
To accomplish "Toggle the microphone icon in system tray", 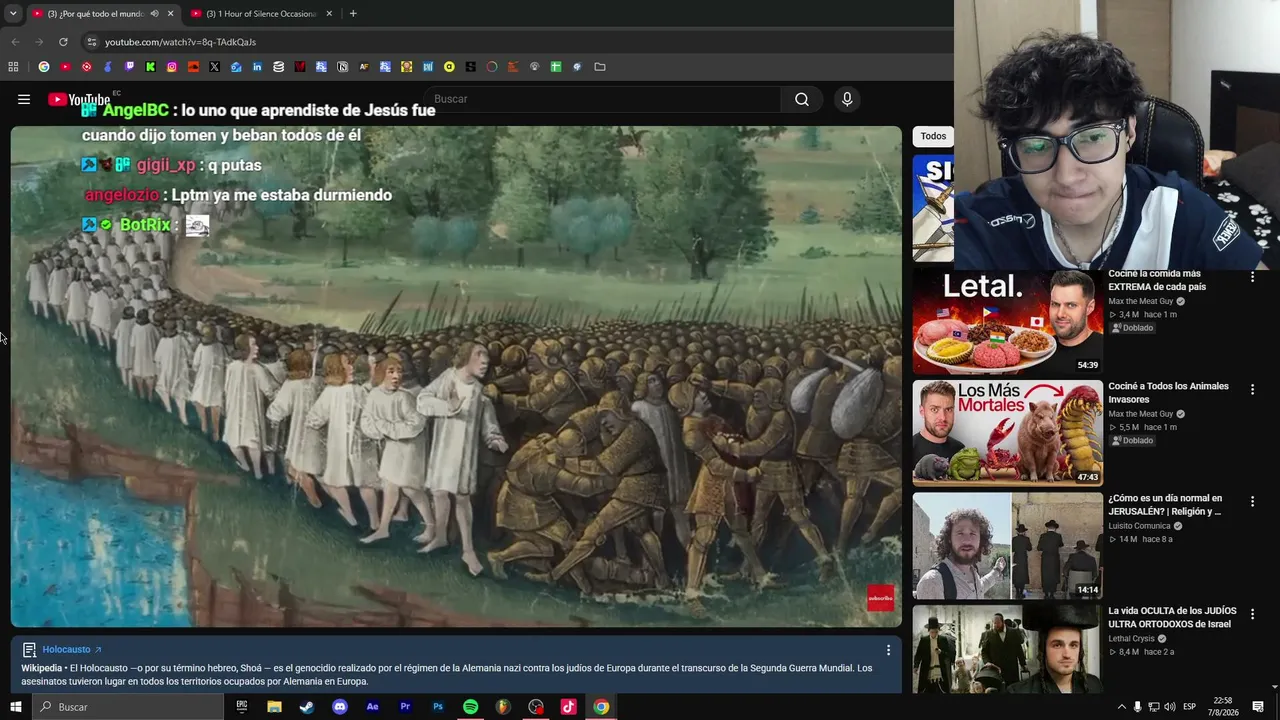I will (1137, 707).
